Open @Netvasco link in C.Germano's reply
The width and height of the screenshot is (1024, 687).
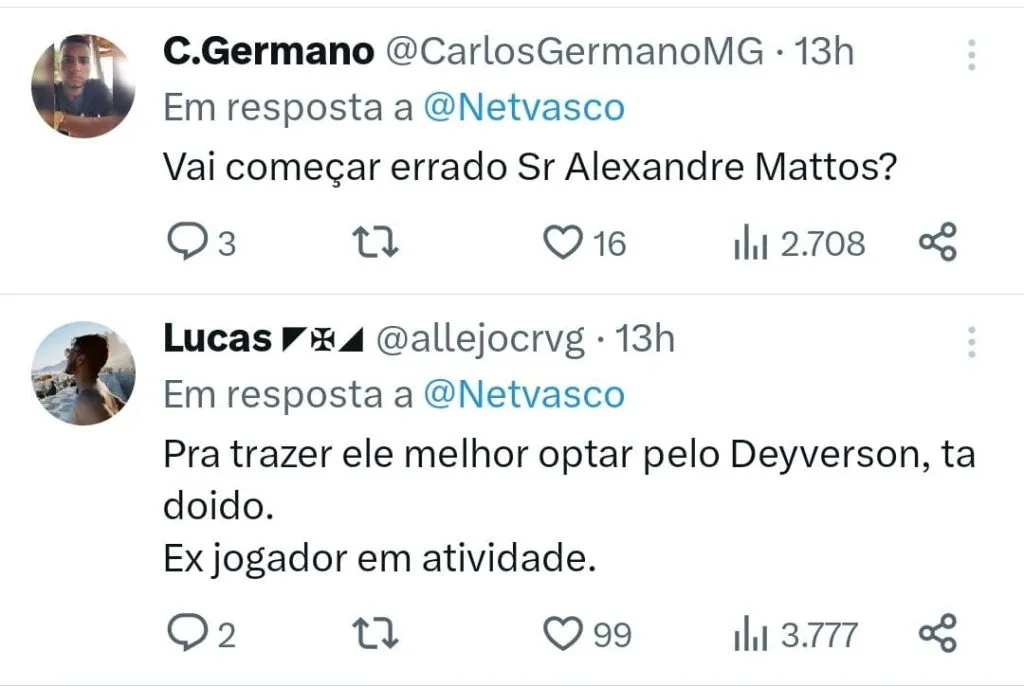pos(524,108)
